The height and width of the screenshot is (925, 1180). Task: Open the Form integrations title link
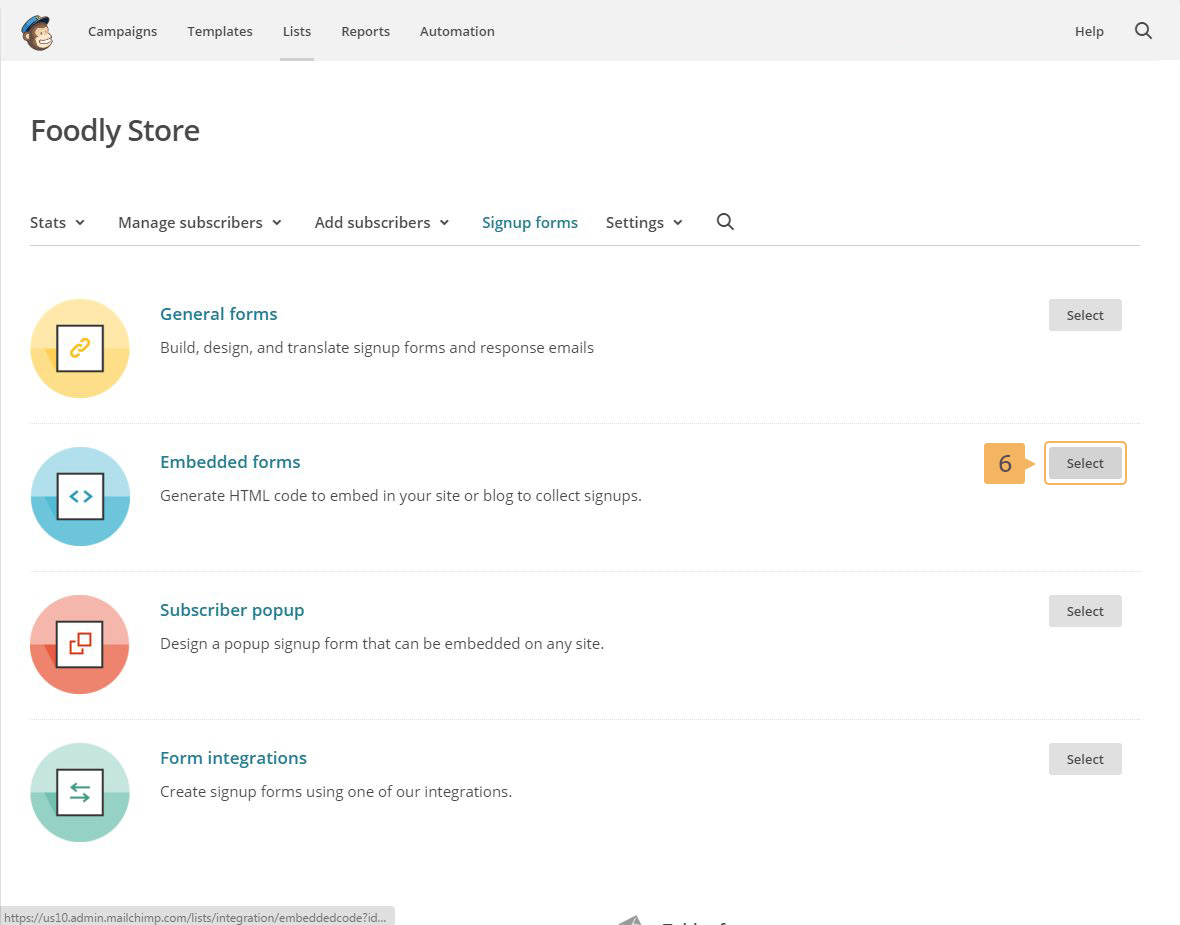(x=233, y=758)
